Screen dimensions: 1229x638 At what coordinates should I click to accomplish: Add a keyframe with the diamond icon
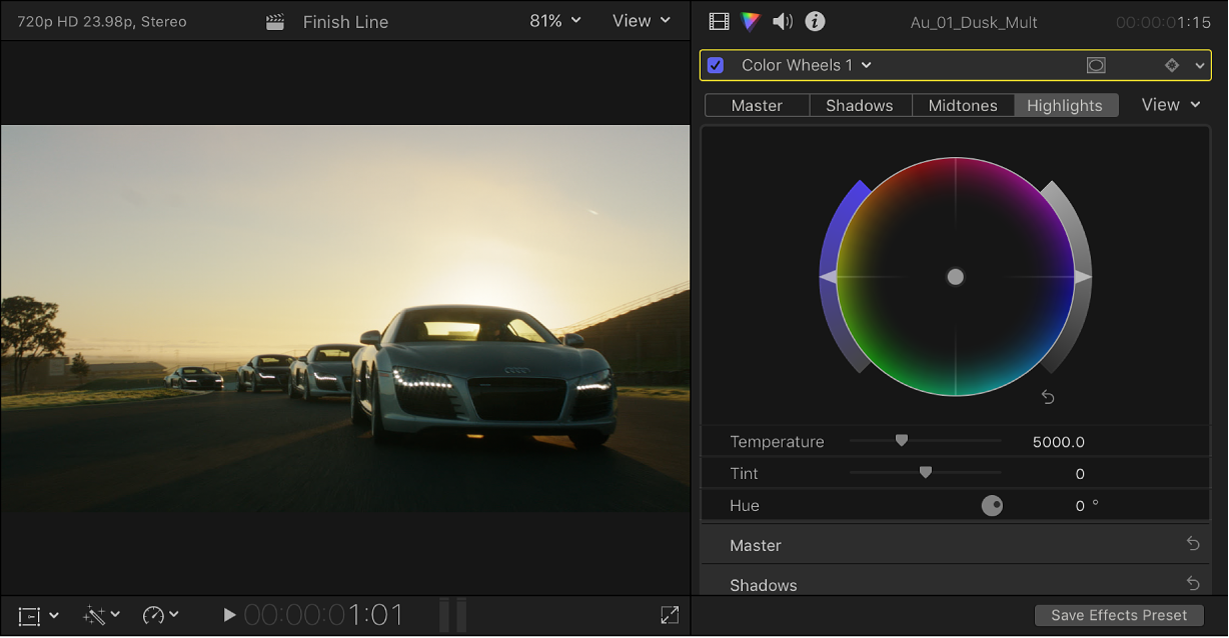coord(1171,64)
